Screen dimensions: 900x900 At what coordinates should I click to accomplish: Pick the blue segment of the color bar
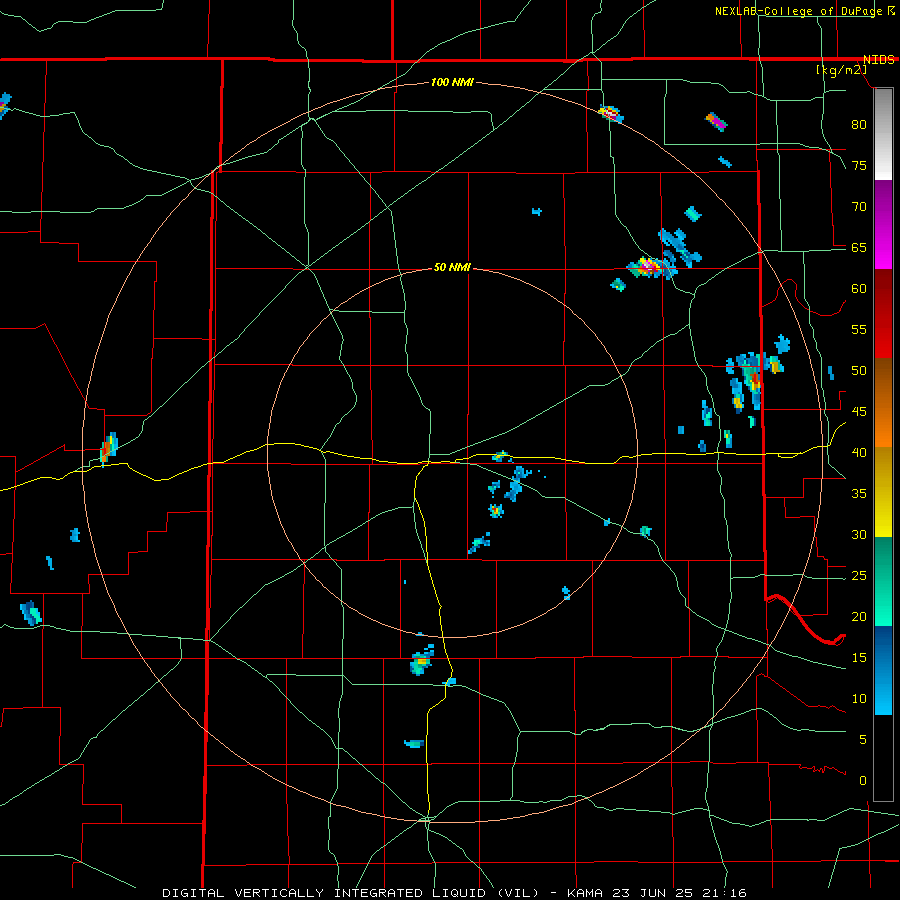tap(883, 670)
